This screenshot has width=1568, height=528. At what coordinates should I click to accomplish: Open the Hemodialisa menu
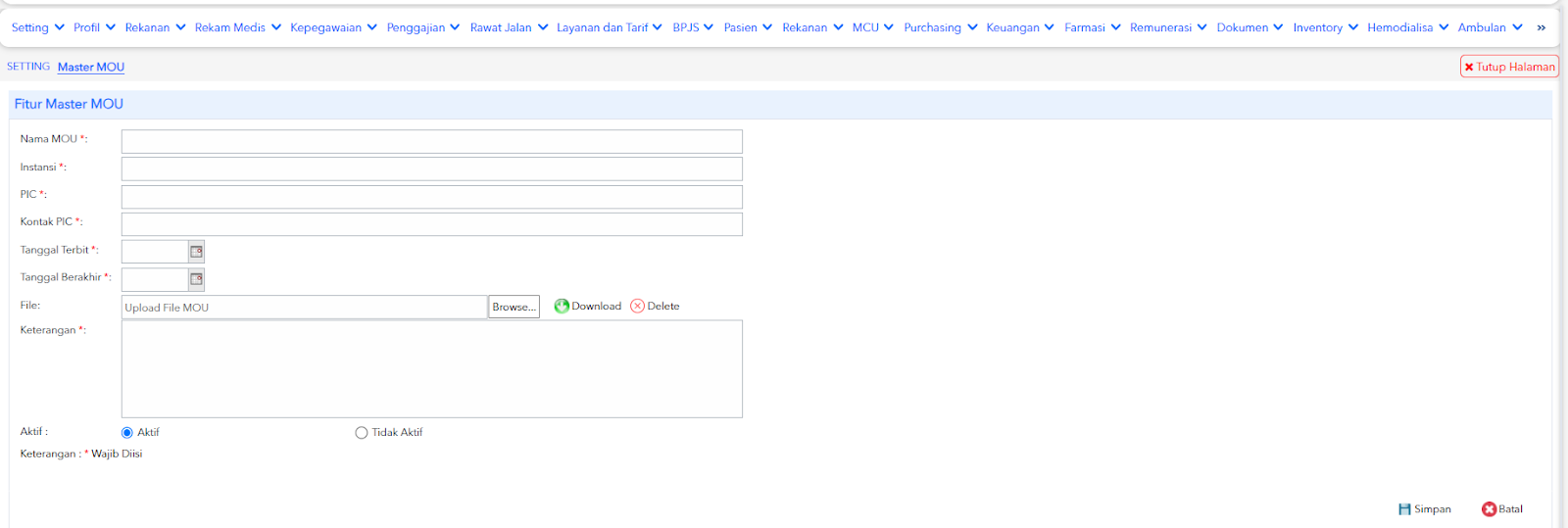[1408, 27]
